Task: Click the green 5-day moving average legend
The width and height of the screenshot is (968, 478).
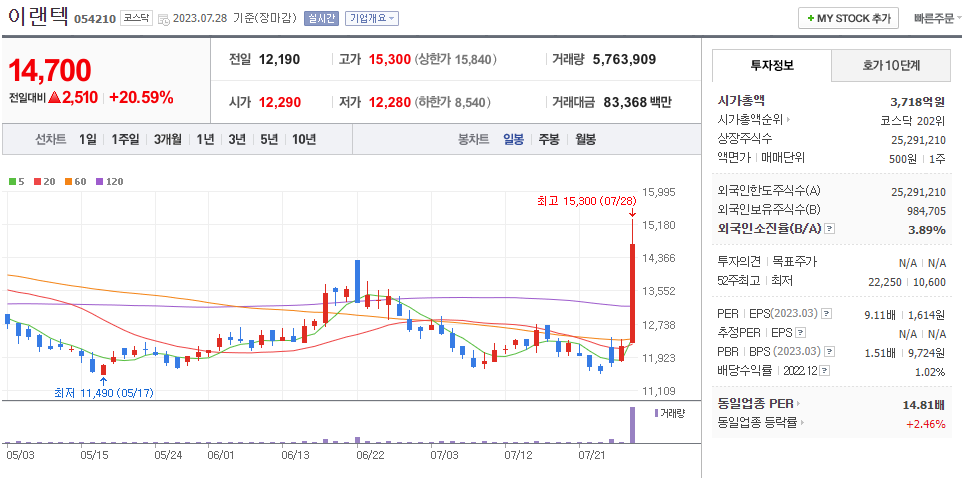Action: pos(17,182)
